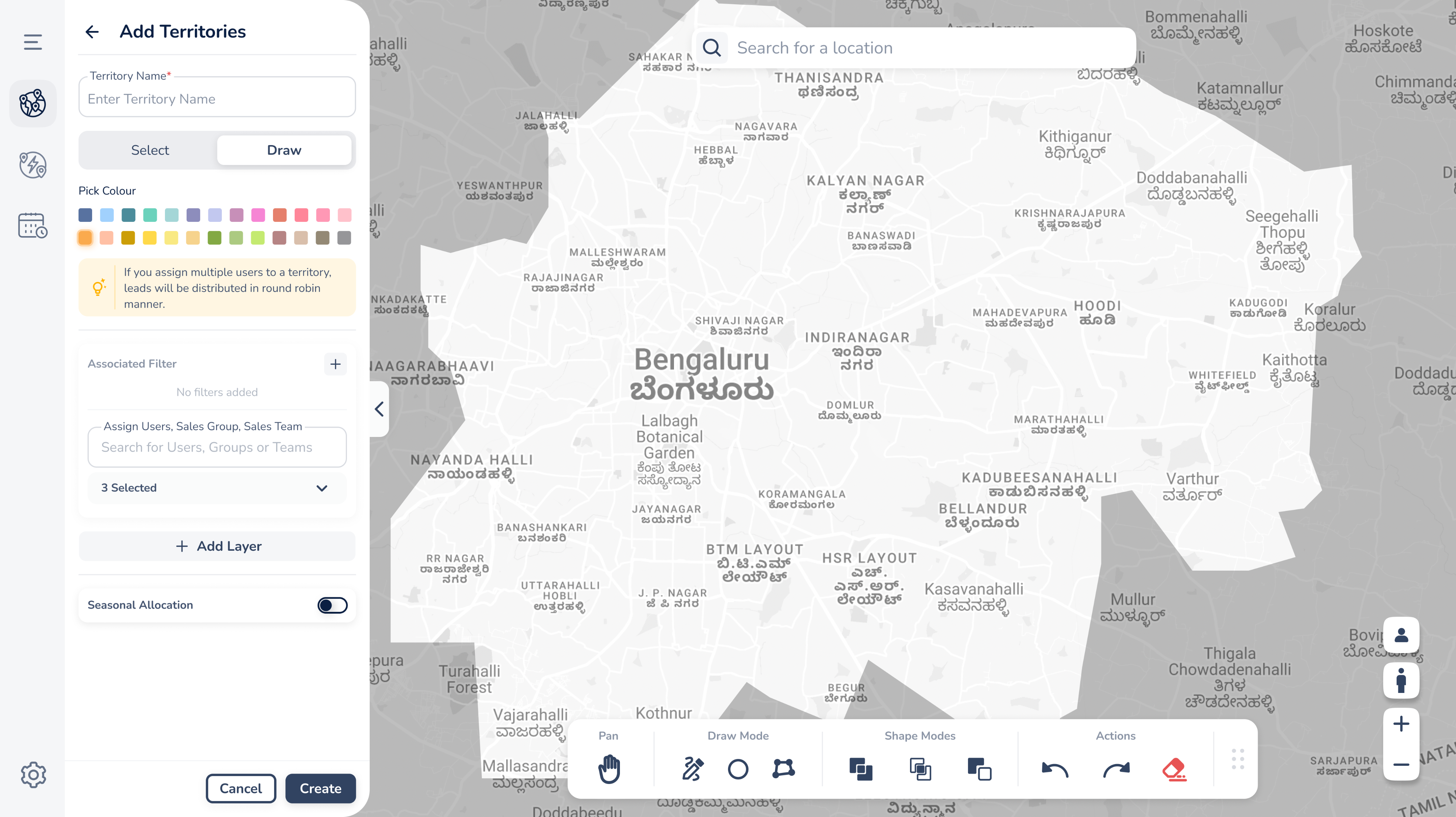Viewport: 1456px width, 817px height.
Task: Select the polygon draw mode tool
Action: coord(783,768)
